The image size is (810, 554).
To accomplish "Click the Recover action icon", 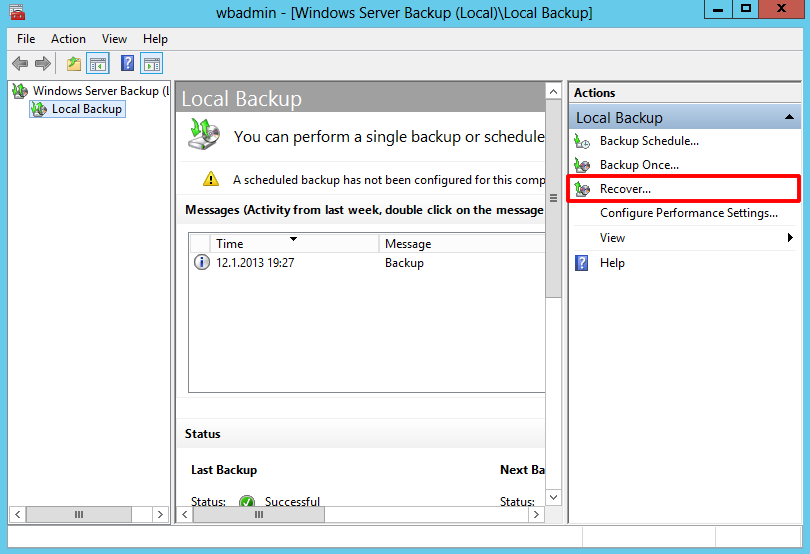I will (x=582, y=189).
